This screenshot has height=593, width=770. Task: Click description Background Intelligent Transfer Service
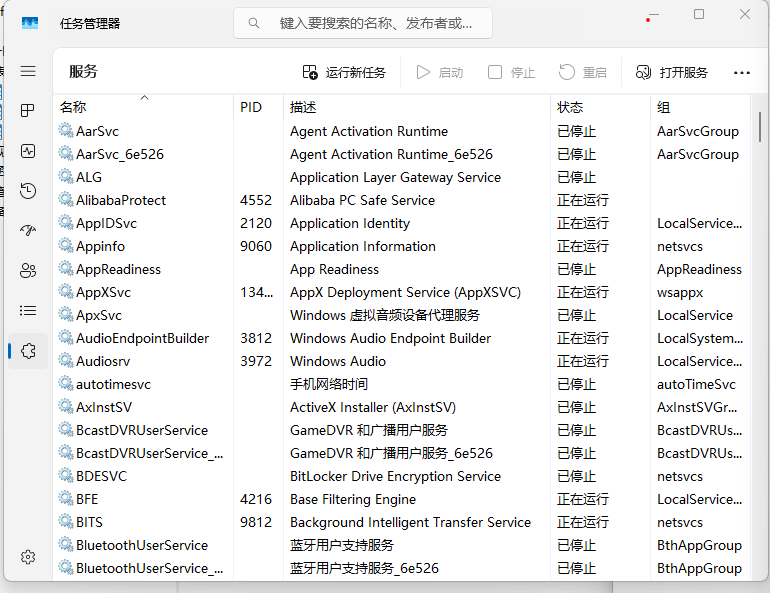[411, 522]
